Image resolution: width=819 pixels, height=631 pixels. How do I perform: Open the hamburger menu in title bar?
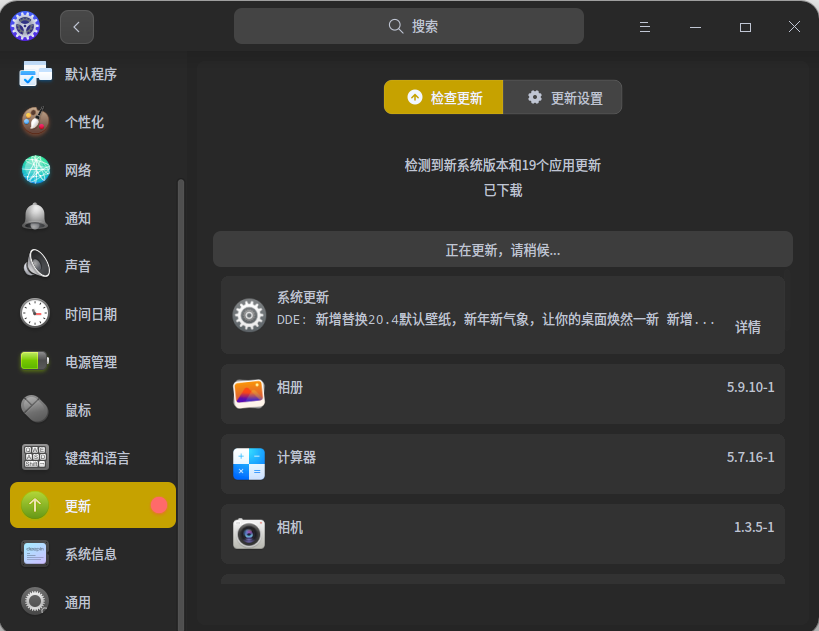click(x=645, y=27)
